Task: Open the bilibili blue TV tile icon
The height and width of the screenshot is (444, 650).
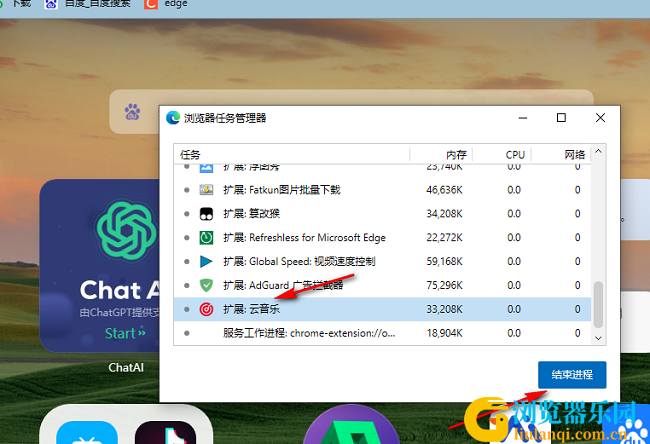Action: (x=87, y=432)
